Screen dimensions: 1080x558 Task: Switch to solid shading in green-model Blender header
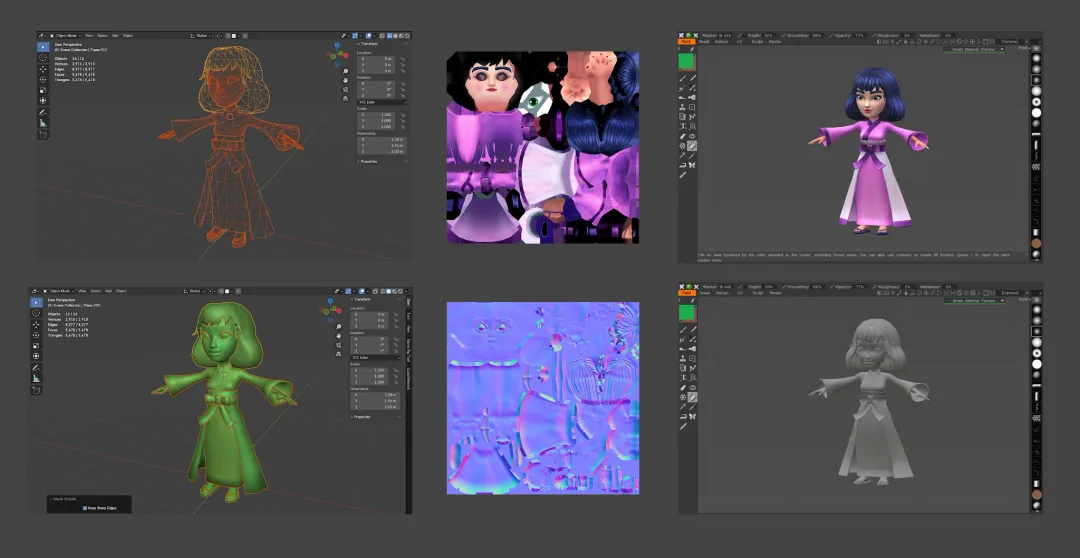(388, 291)
